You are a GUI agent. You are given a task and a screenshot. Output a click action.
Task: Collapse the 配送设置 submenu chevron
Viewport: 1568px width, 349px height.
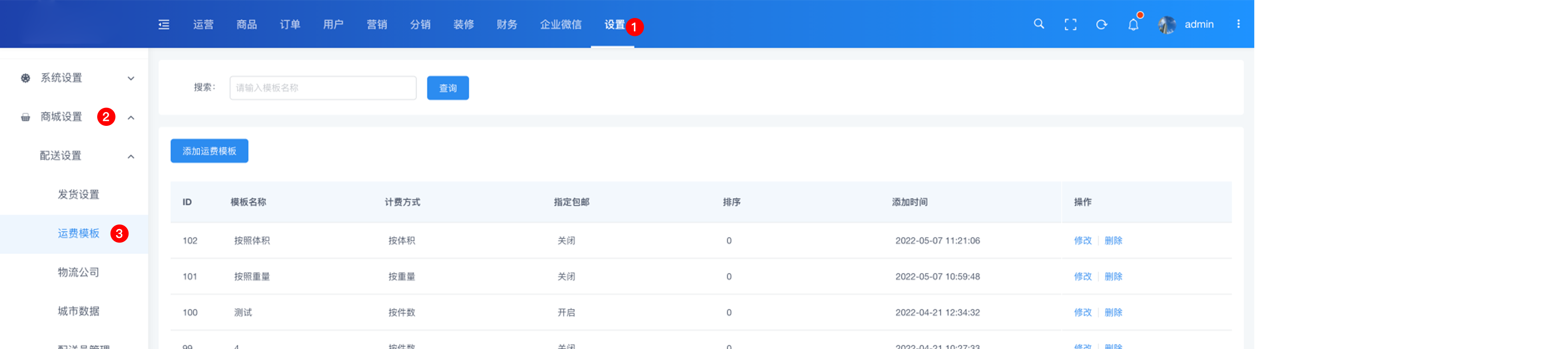131,157
